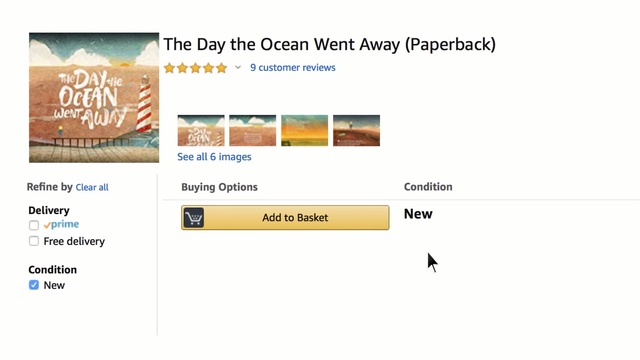The height and width of the screenshot is (360, 640).
Task: Open the main book cover image
Action: click(x=94, y=98)
